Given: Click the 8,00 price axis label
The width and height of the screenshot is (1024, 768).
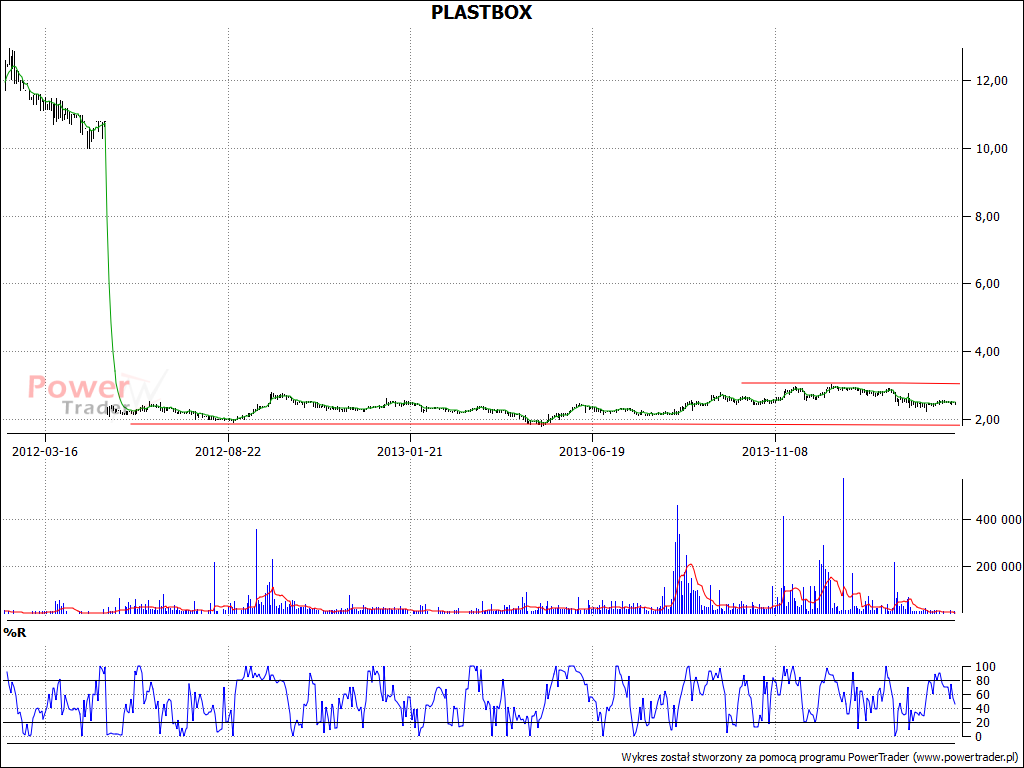Looking at the screenshot, I should coord(988,216).
